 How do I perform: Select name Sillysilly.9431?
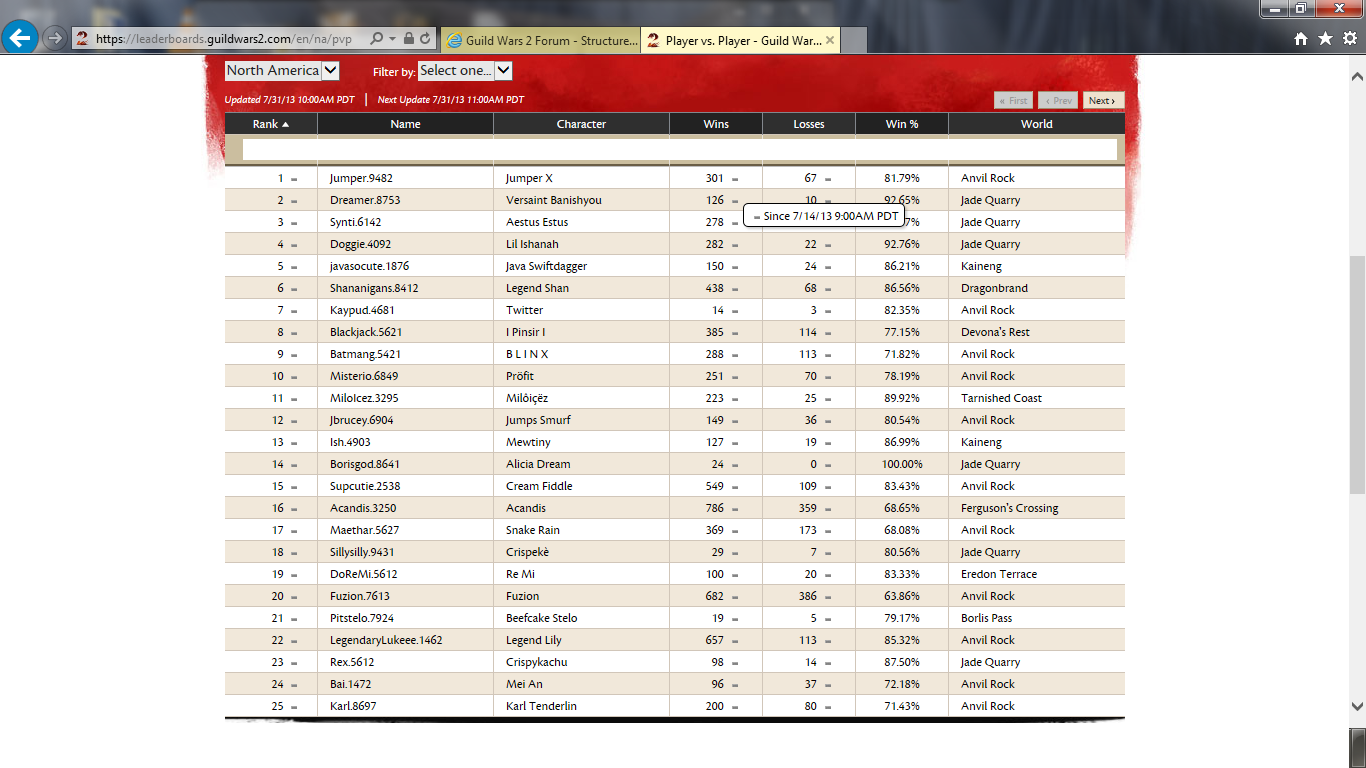pyautogui.click(x=362, y=552)
